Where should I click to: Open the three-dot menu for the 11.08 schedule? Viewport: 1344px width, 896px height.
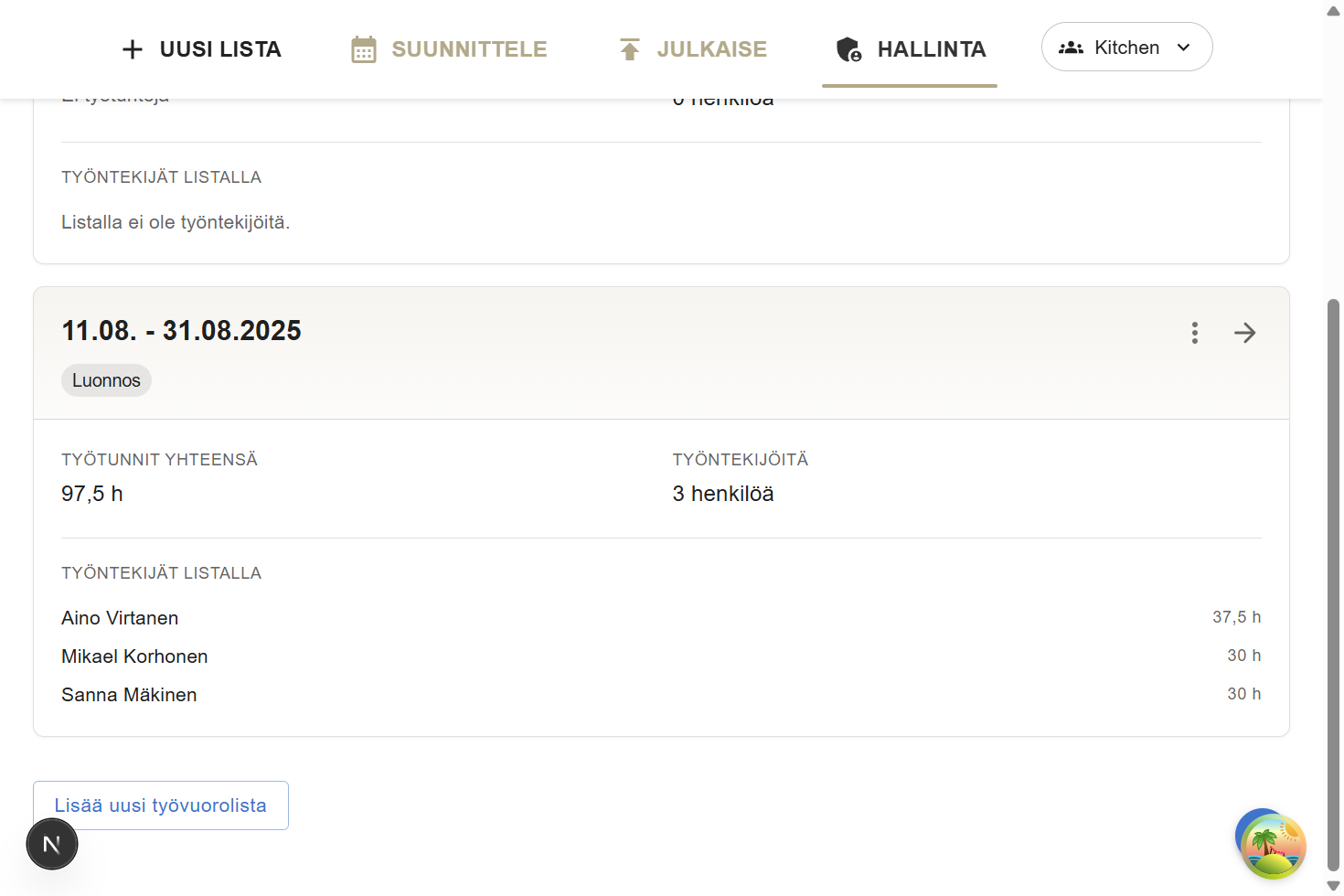[1194, 333]
